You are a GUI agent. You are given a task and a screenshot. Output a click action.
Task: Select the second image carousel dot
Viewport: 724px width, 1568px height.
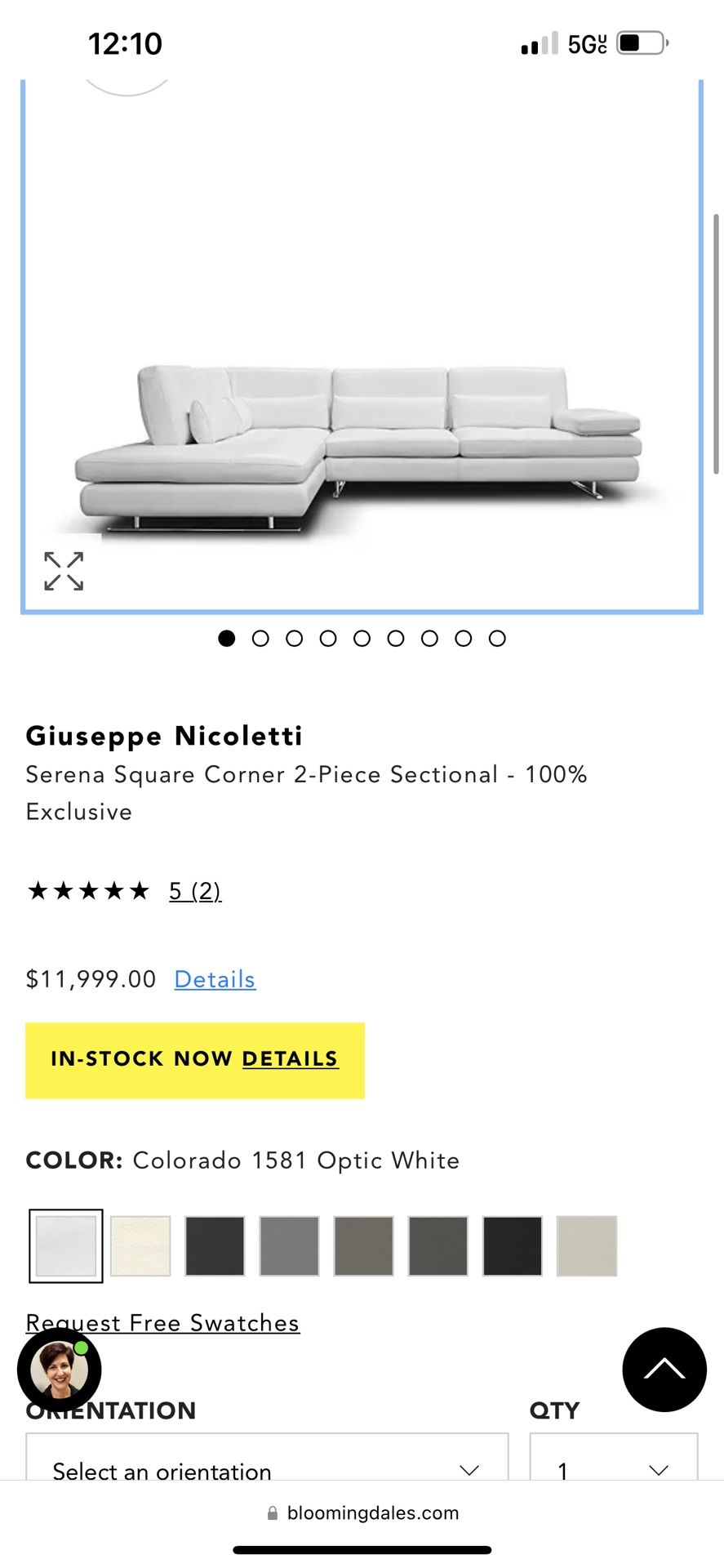(x=260, y=639)
